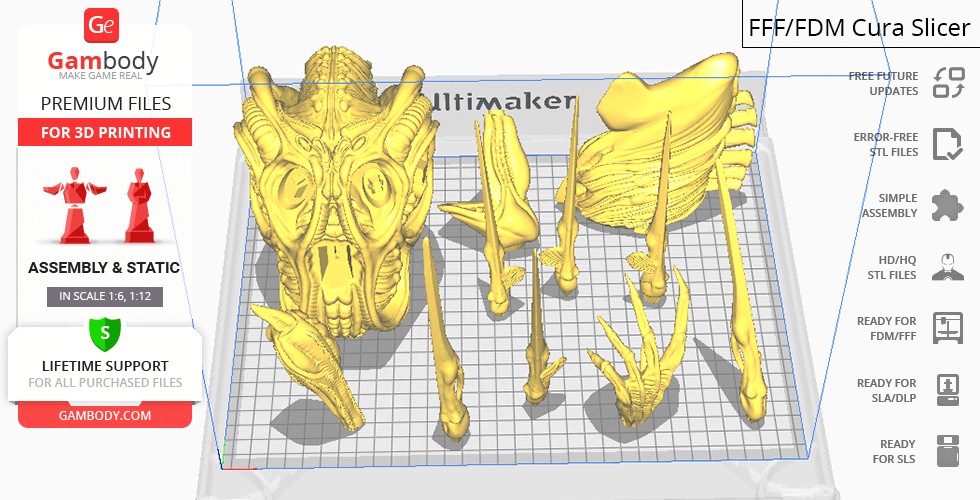Click the In Scale 1:6, 1:12 badge

pos(104,296)
